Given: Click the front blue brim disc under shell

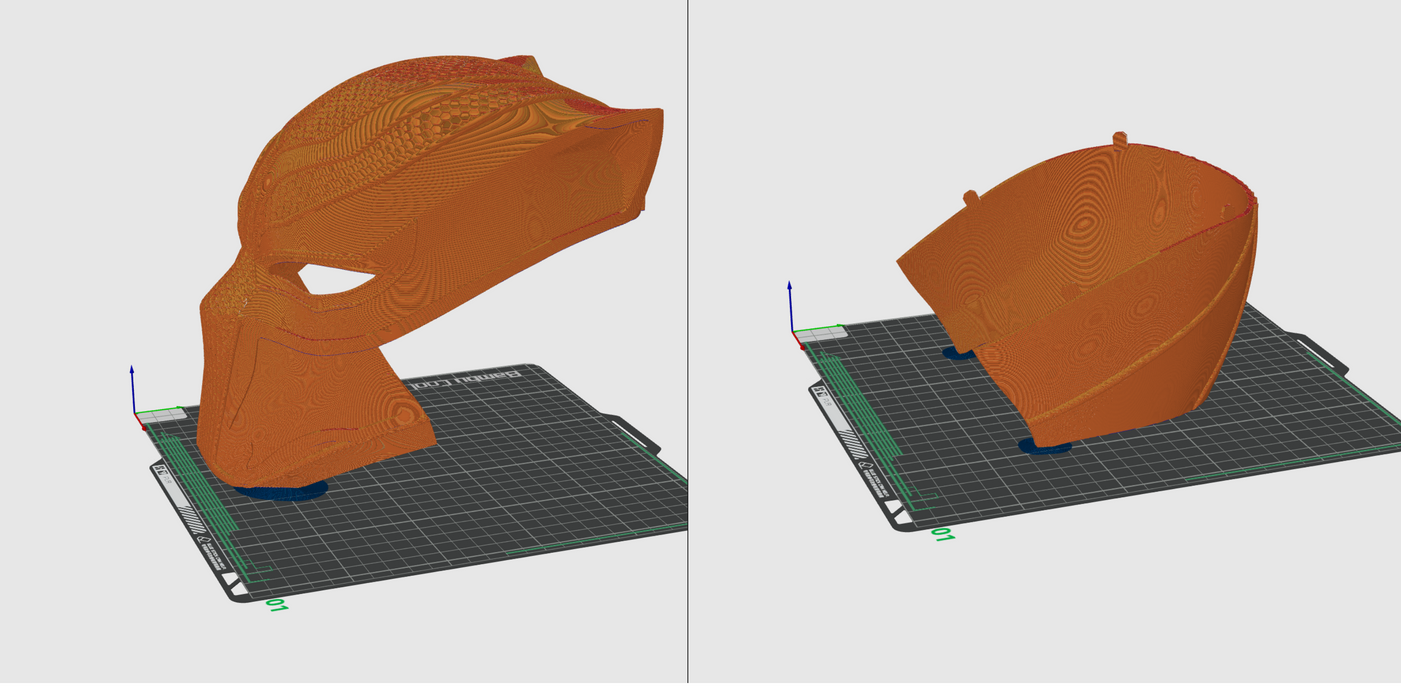Looking at the screenshot, I should (x=1045, y=446).
